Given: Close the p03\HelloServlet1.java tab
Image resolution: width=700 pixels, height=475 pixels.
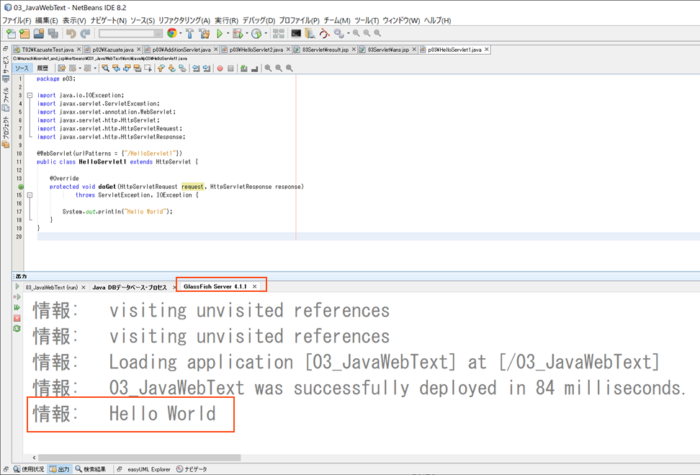Looking at the screenshot, I should pos(487,50).
